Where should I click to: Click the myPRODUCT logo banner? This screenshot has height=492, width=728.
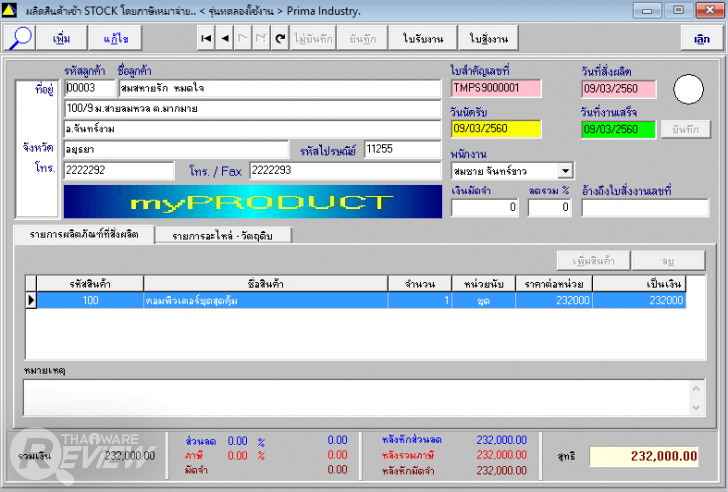point(253,202)
